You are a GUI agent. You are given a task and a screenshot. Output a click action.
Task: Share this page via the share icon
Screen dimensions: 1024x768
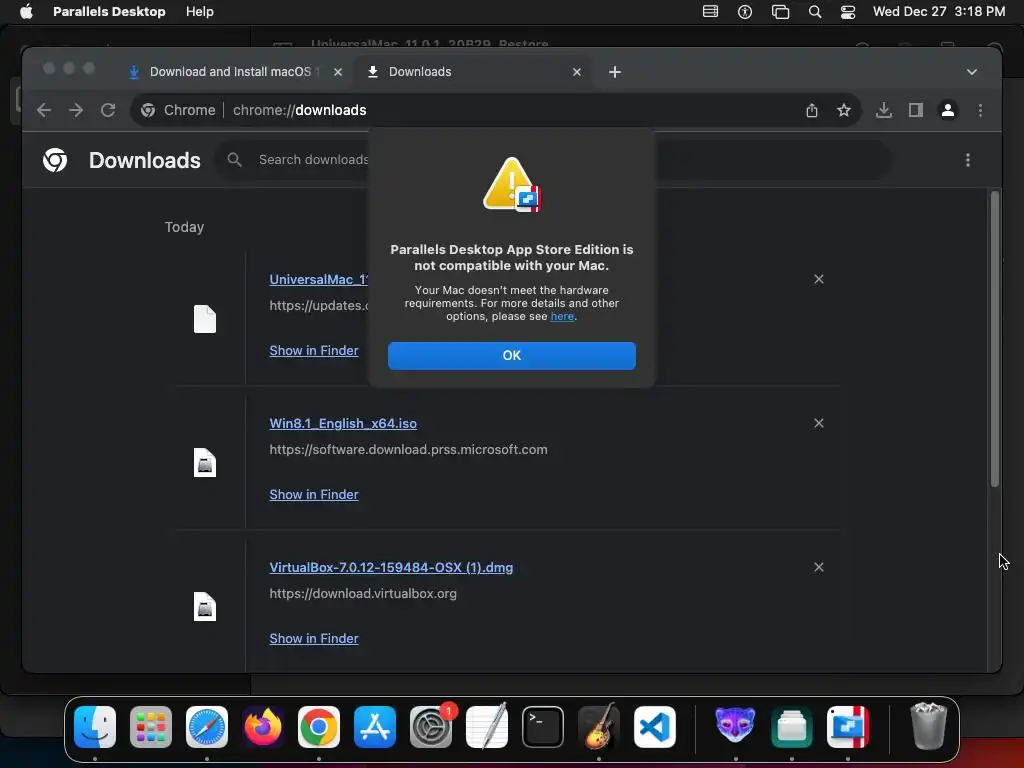[811, 110]
